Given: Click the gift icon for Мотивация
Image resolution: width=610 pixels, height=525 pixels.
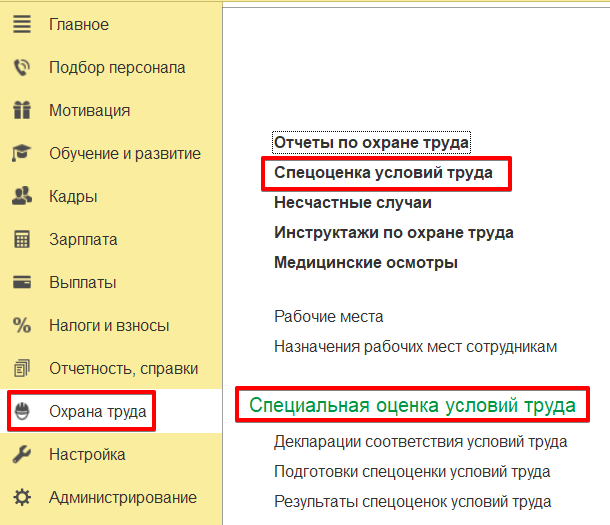Looking at the screenshot, I should [x=22, y=110].
